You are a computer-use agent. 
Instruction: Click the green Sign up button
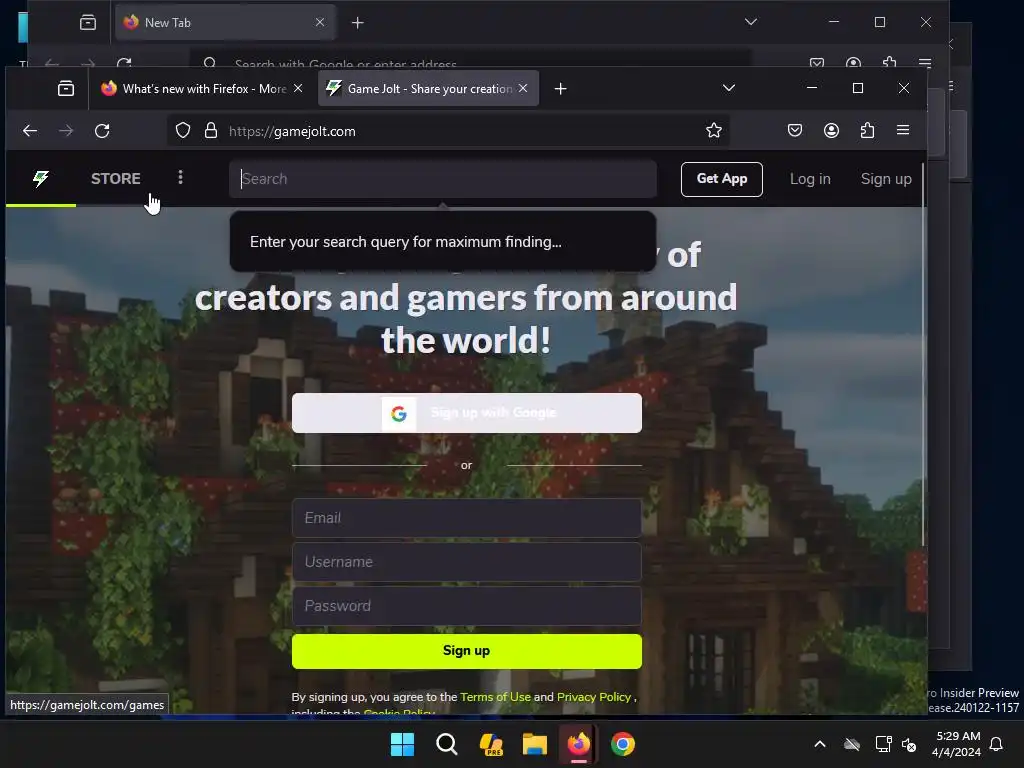(x=466, y=651)
